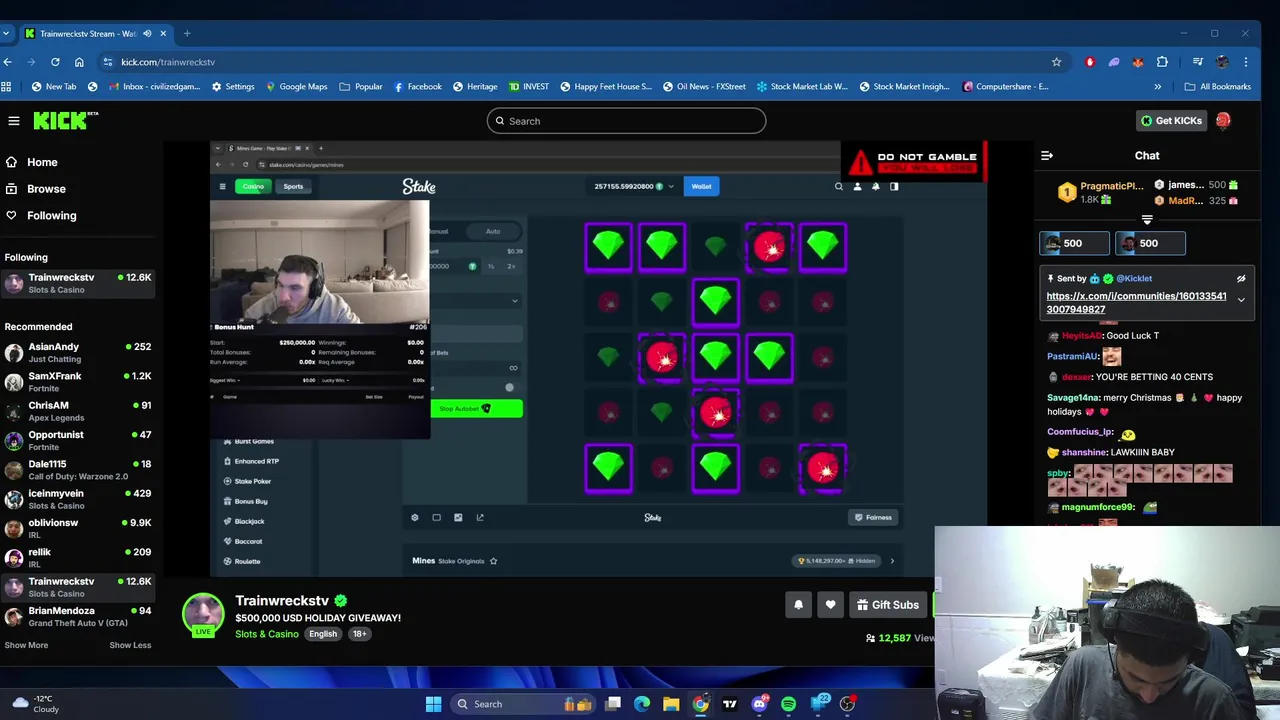Toggle stream notifications bell
Image resolution: width=1280 pixels, height=720 pixels.
pos(798,605)
